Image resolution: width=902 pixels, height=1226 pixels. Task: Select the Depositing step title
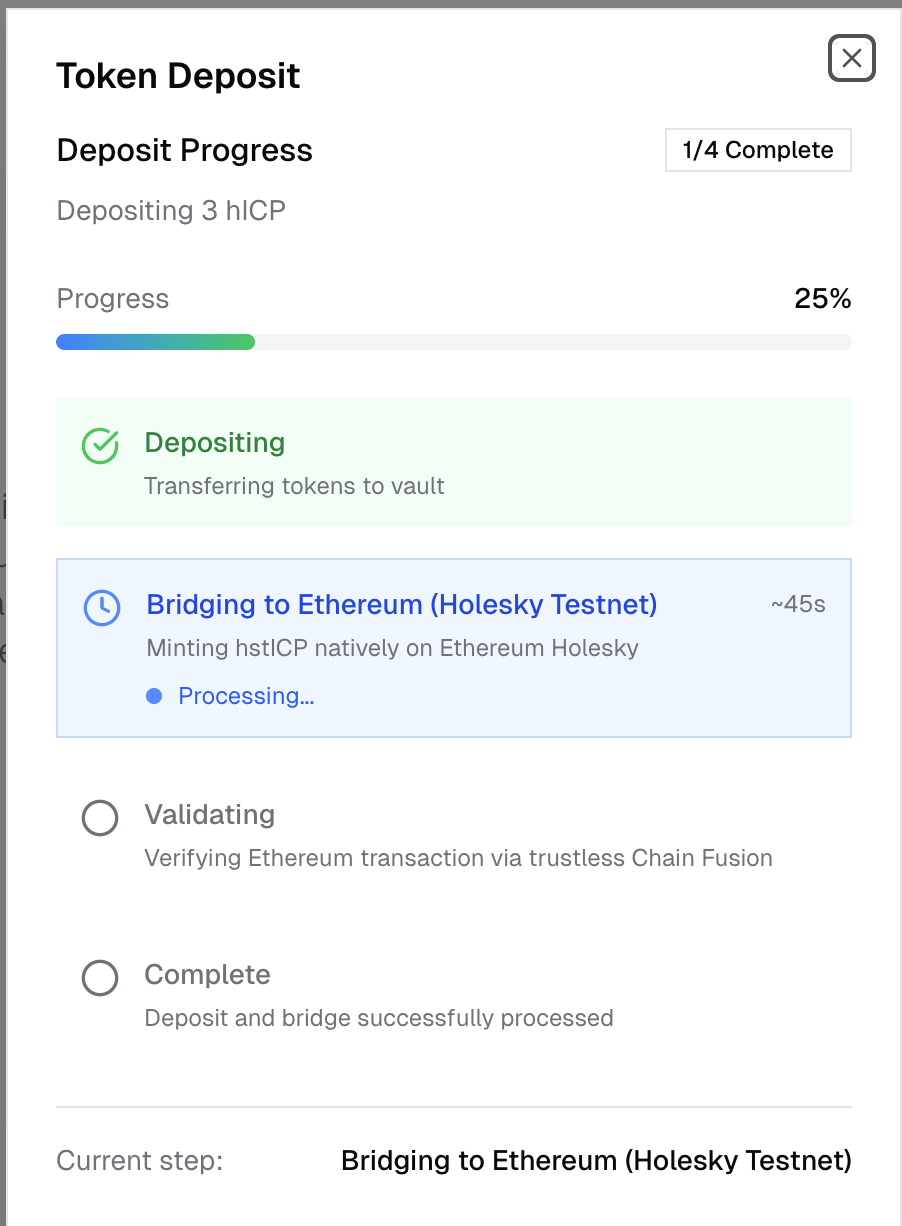(214, 442)
